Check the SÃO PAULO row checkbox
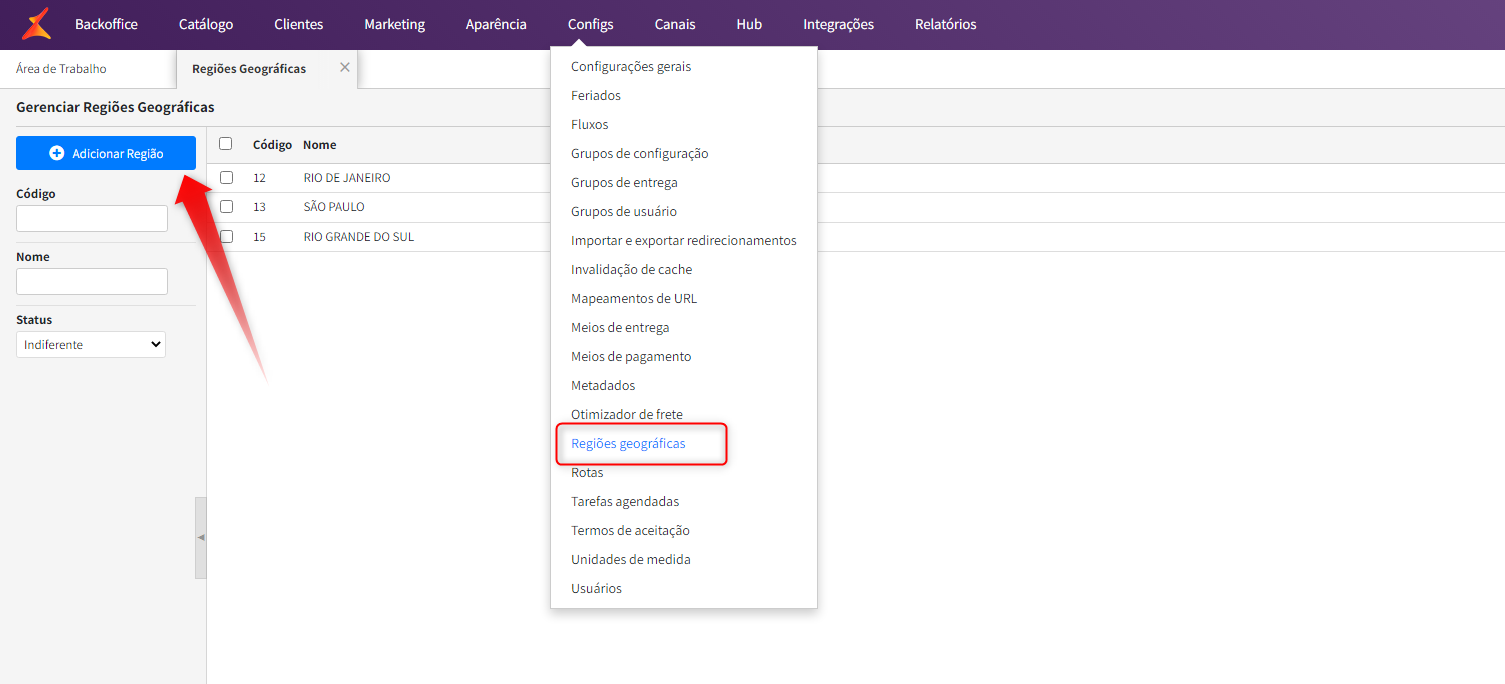1505x684 pixels. coord(226,207)
